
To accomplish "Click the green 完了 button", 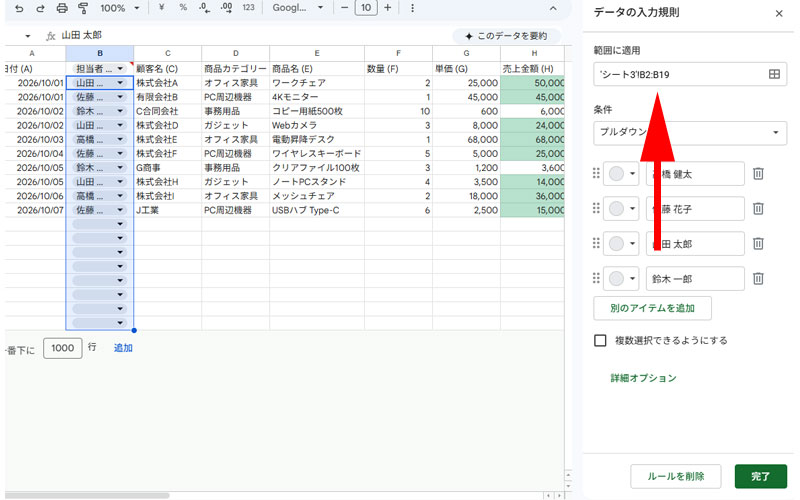I will click(760, 477).
